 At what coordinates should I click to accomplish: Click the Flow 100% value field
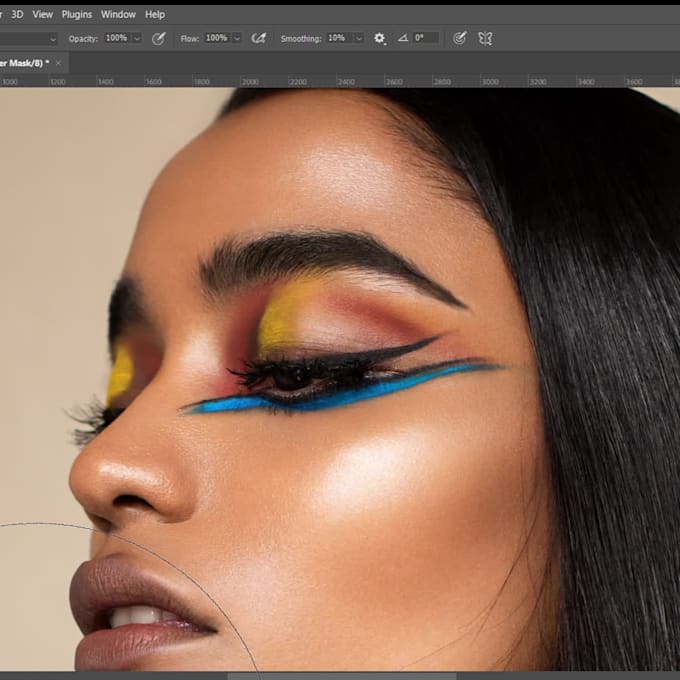(x=217, y=38)
